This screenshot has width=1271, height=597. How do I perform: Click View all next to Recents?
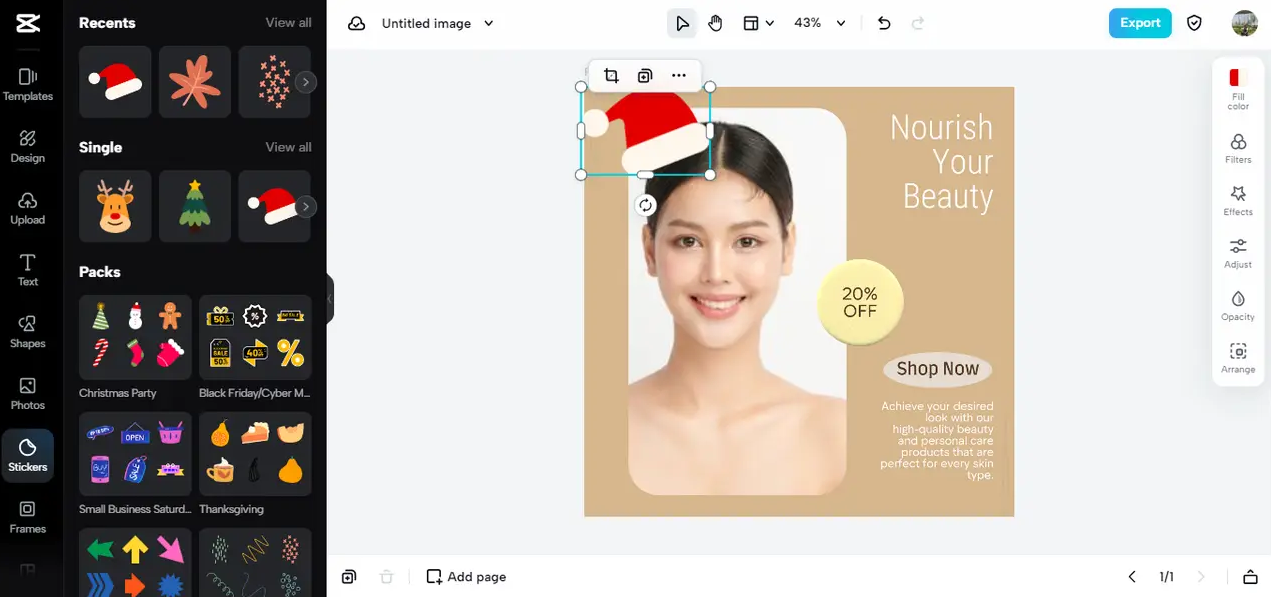[288, 22]
